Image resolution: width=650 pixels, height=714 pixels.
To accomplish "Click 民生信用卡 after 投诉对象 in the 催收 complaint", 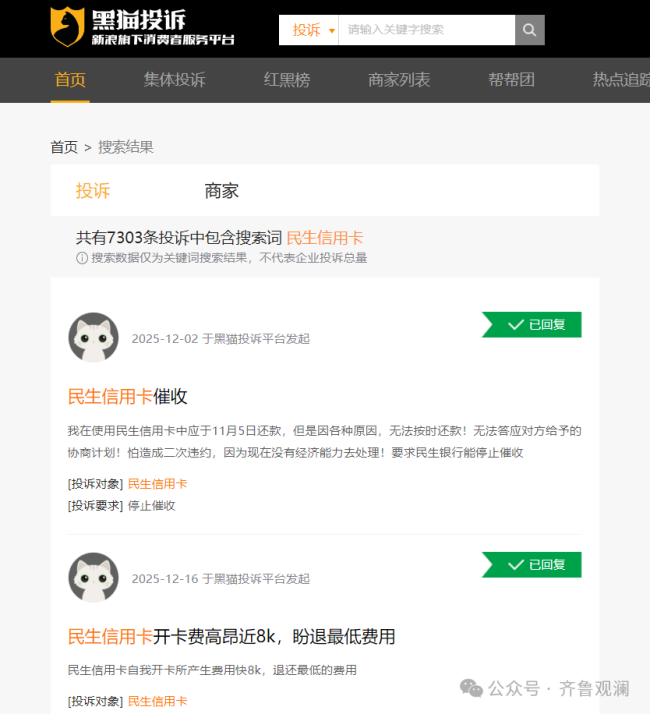I will tap(158, 484).
